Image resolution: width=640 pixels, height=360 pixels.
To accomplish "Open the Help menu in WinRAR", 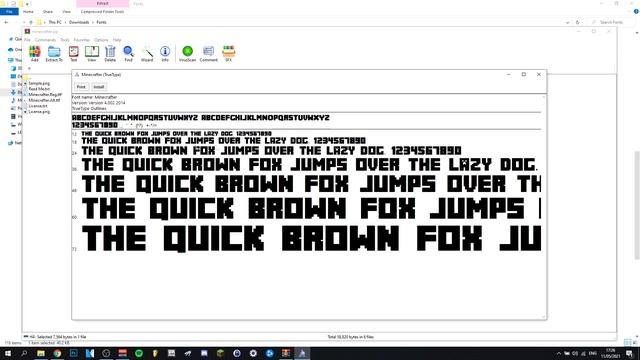I will 117,40.
